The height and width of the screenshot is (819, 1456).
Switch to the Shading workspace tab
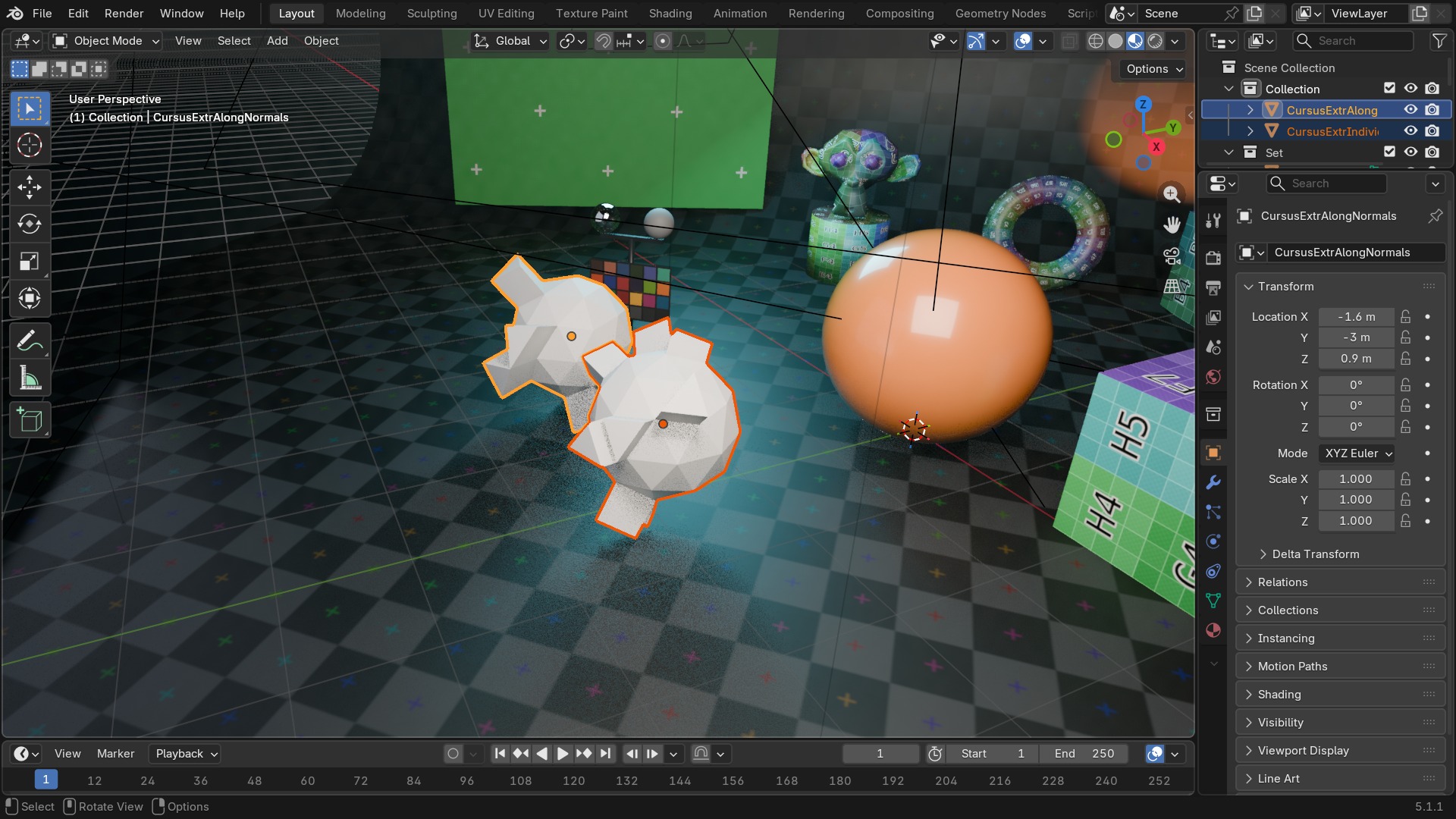click(x=670, y=14)
